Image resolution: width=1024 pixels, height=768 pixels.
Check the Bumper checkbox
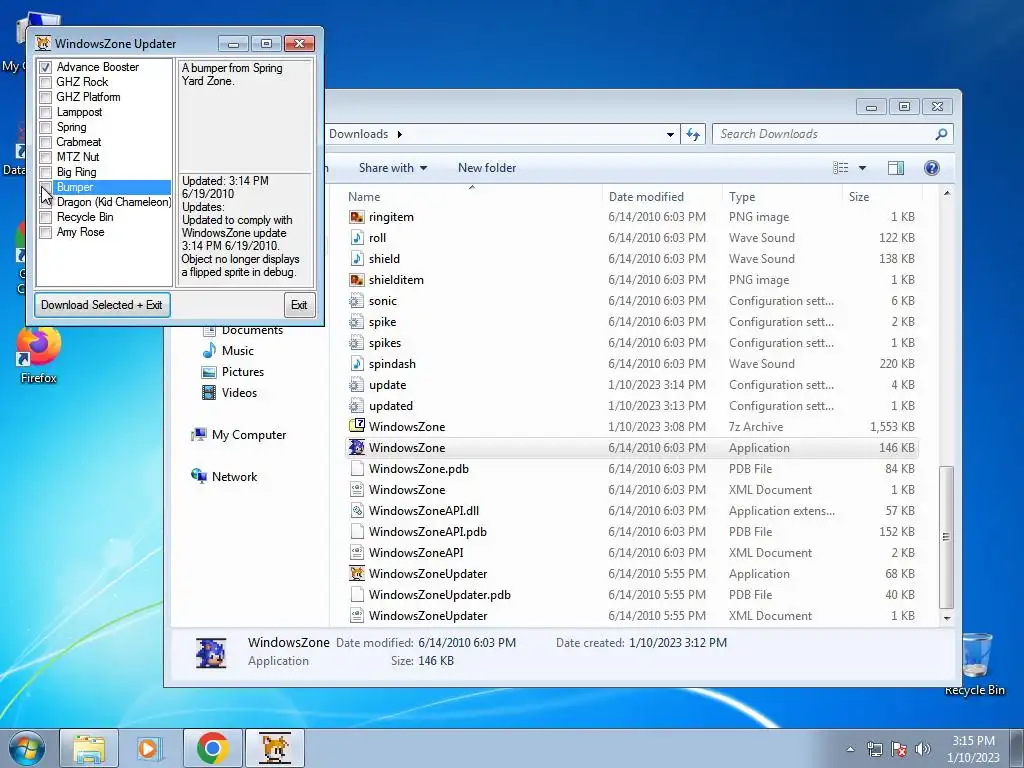45,187
